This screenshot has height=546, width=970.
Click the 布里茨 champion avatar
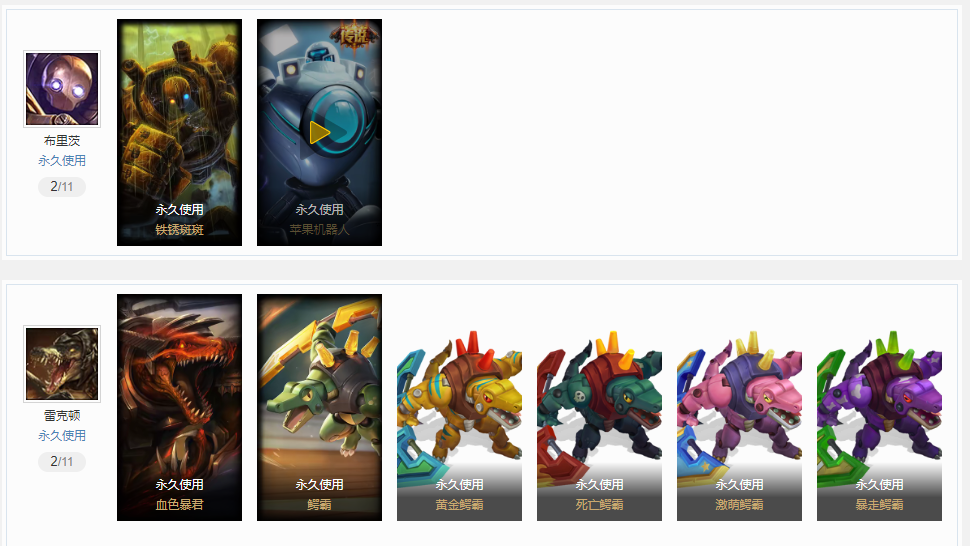coord(62,89)
